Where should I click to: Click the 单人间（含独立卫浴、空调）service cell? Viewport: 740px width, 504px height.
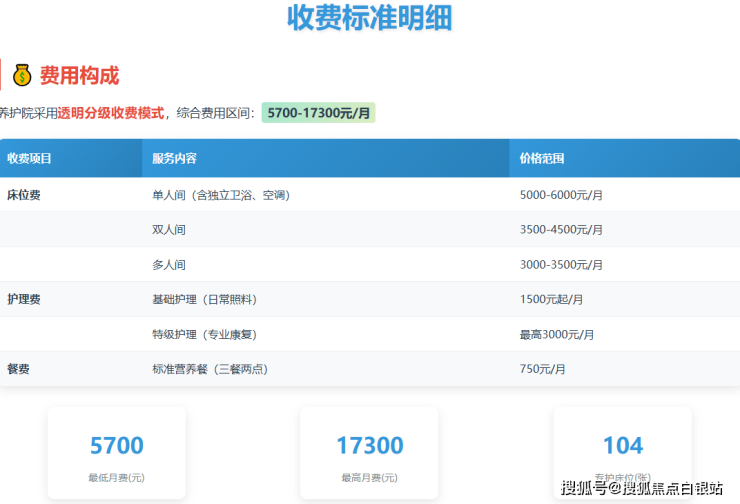(221, 194)
